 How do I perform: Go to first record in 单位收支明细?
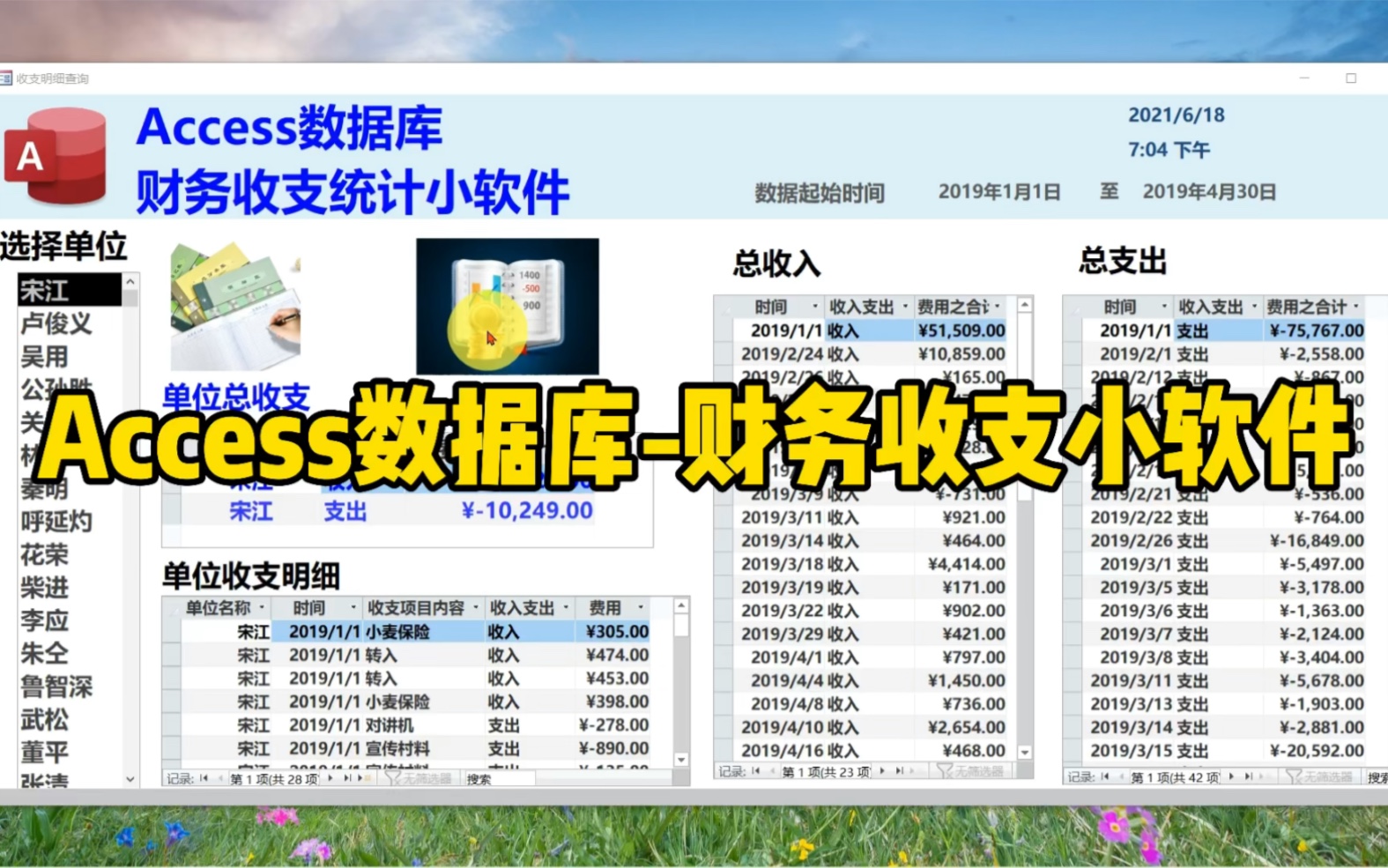[204, 778]
